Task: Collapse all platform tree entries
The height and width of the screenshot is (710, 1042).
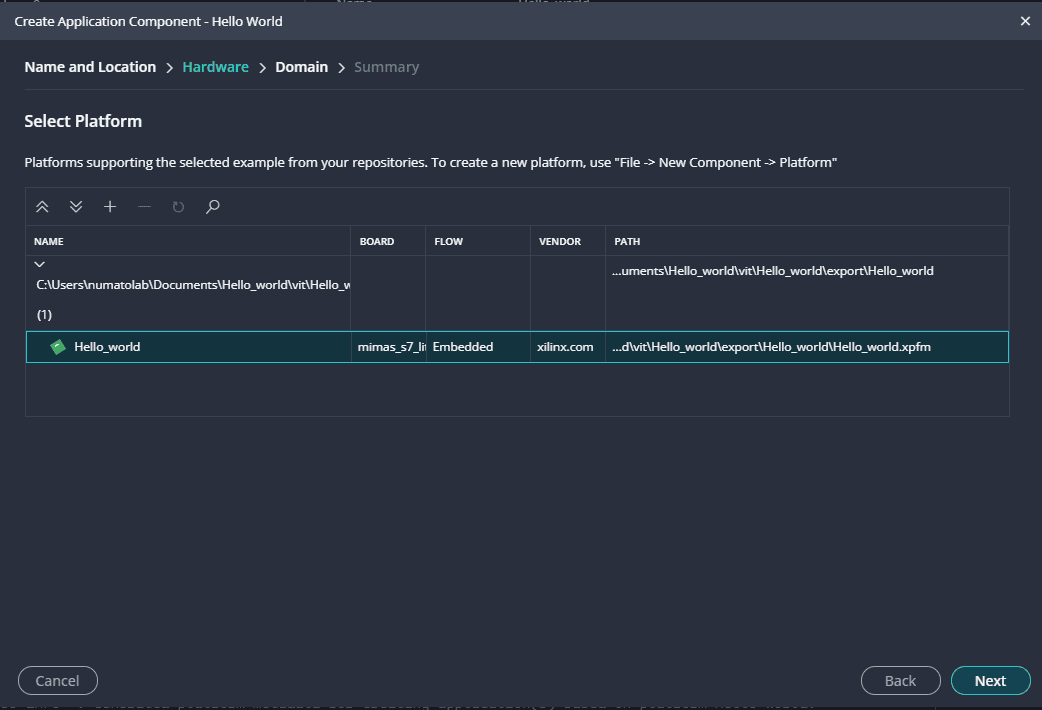Action: [x=42, y=207]
